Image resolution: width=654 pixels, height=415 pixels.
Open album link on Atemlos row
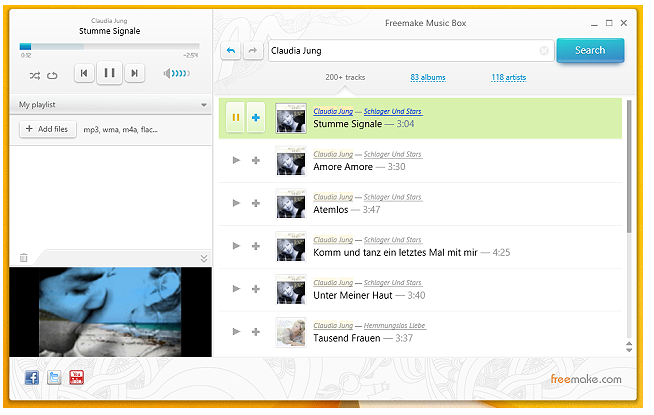[x=393, y=197]
